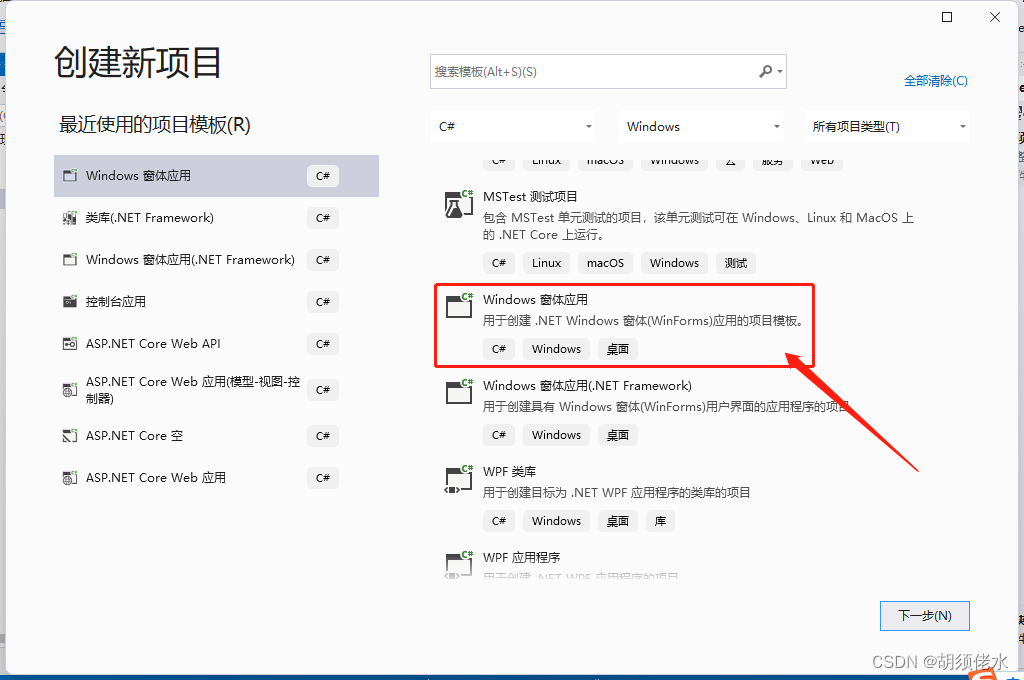Click the recent Windows 窗体应用(.NET Framework) icon
This screenshot has height=680, width=1024.
click(x=70, y=259)
